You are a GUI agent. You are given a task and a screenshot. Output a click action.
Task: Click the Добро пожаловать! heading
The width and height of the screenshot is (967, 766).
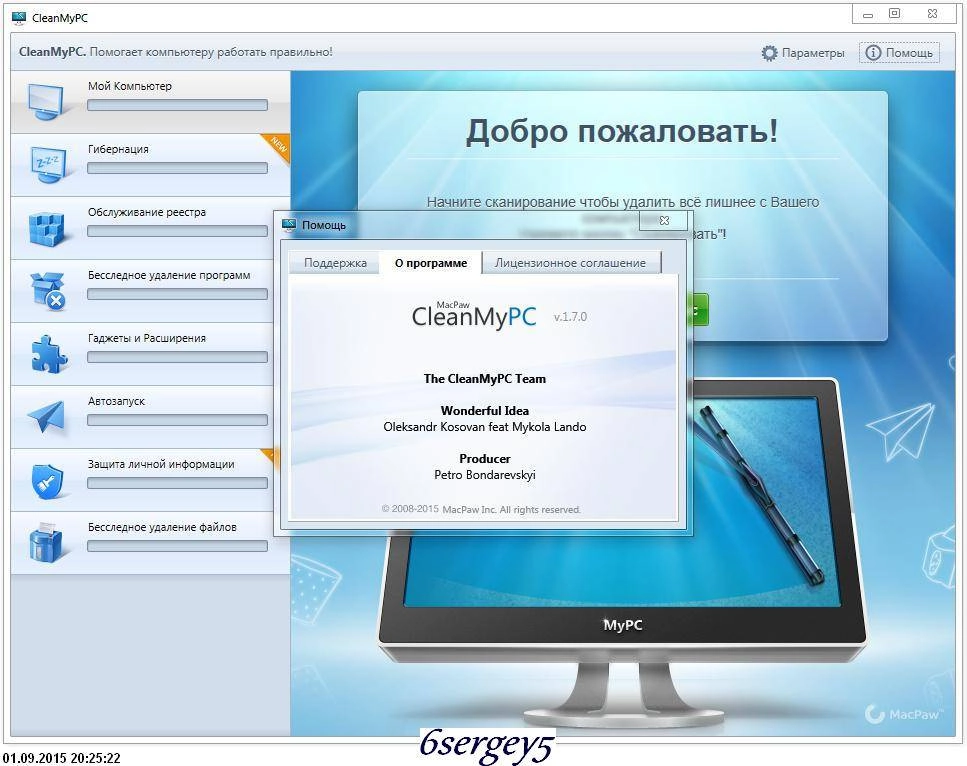tap(622, 131)
